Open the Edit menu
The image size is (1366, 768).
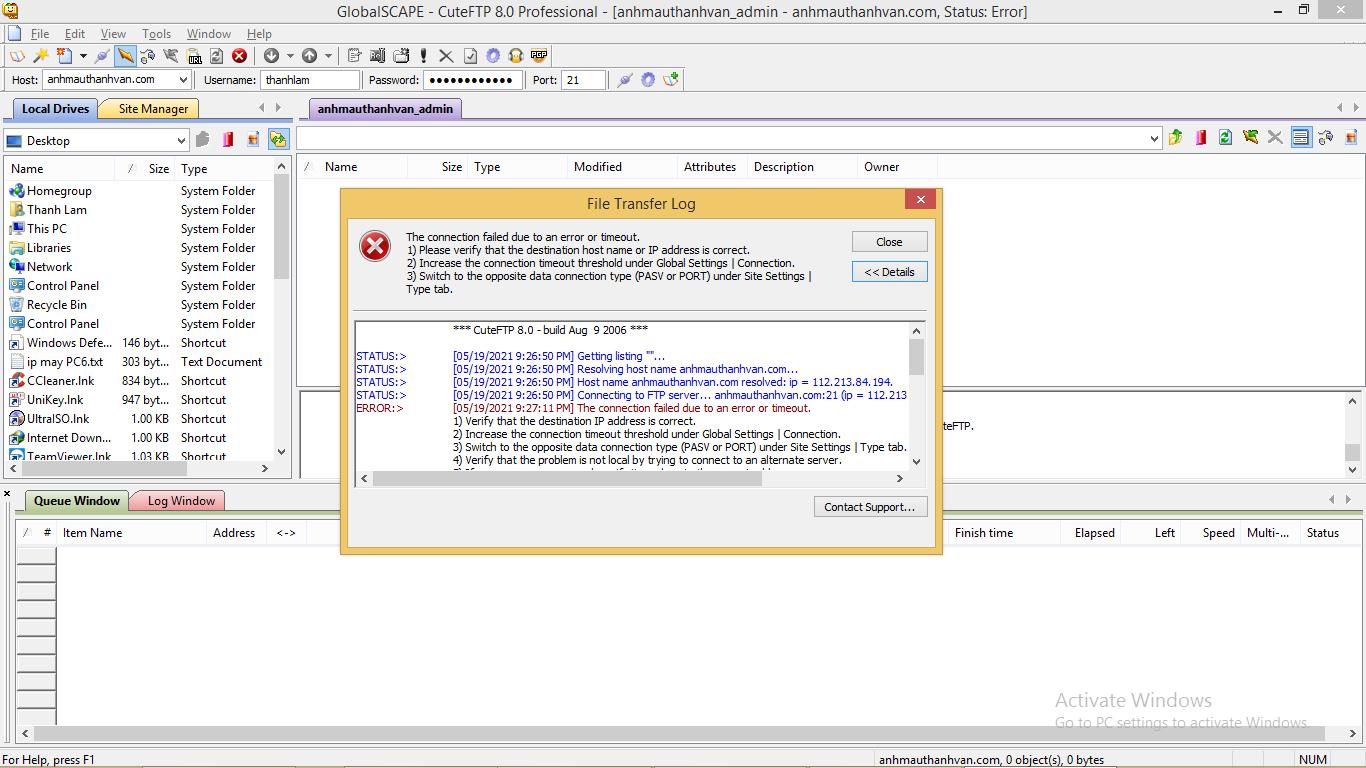(x=75, y=34)
